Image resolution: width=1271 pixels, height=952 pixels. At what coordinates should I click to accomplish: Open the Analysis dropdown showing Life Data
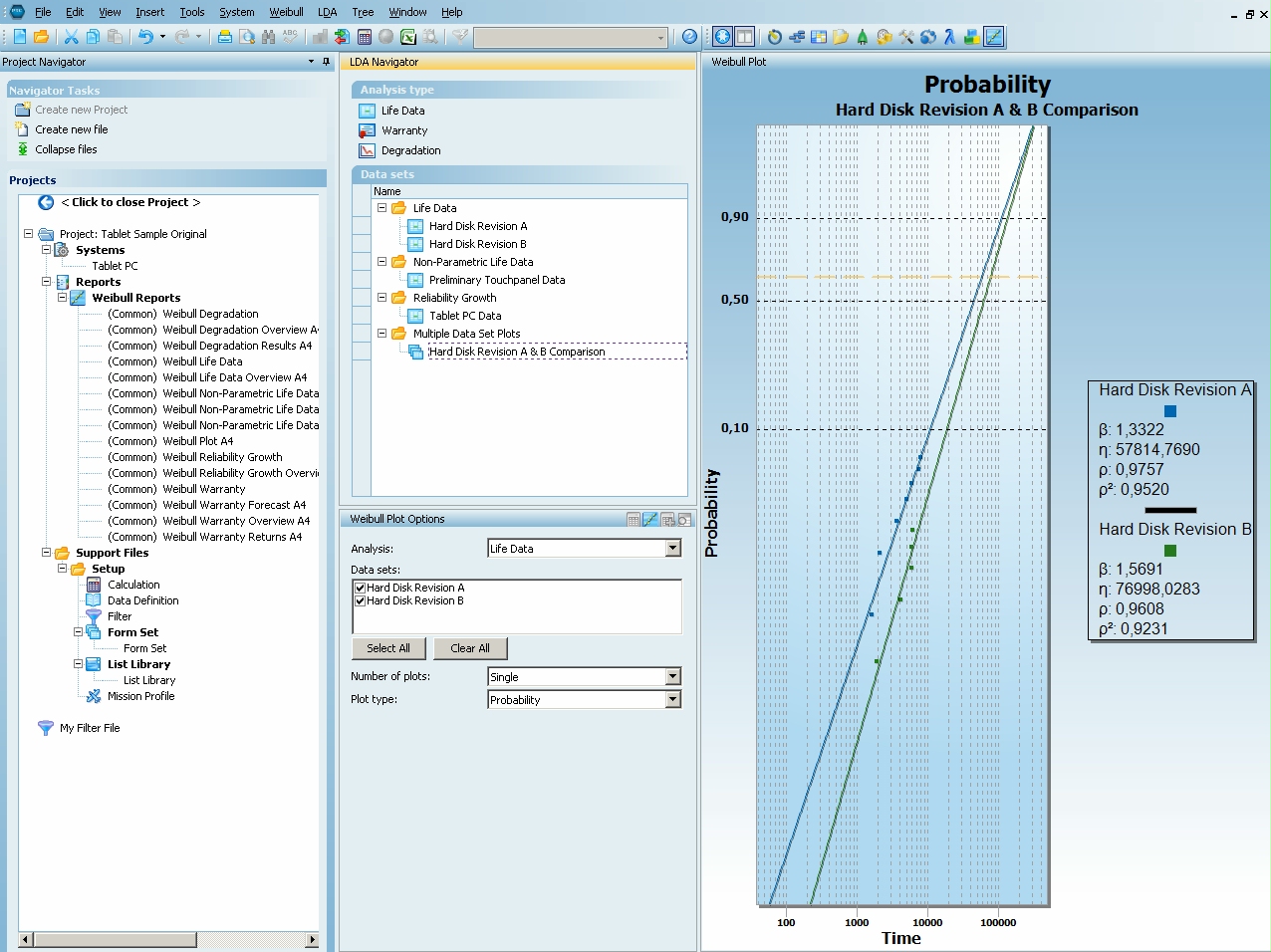point(672,549)
